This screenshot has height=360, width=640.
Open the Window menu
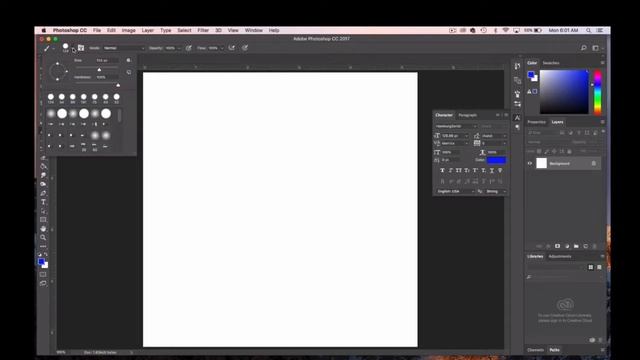[253, 30]
